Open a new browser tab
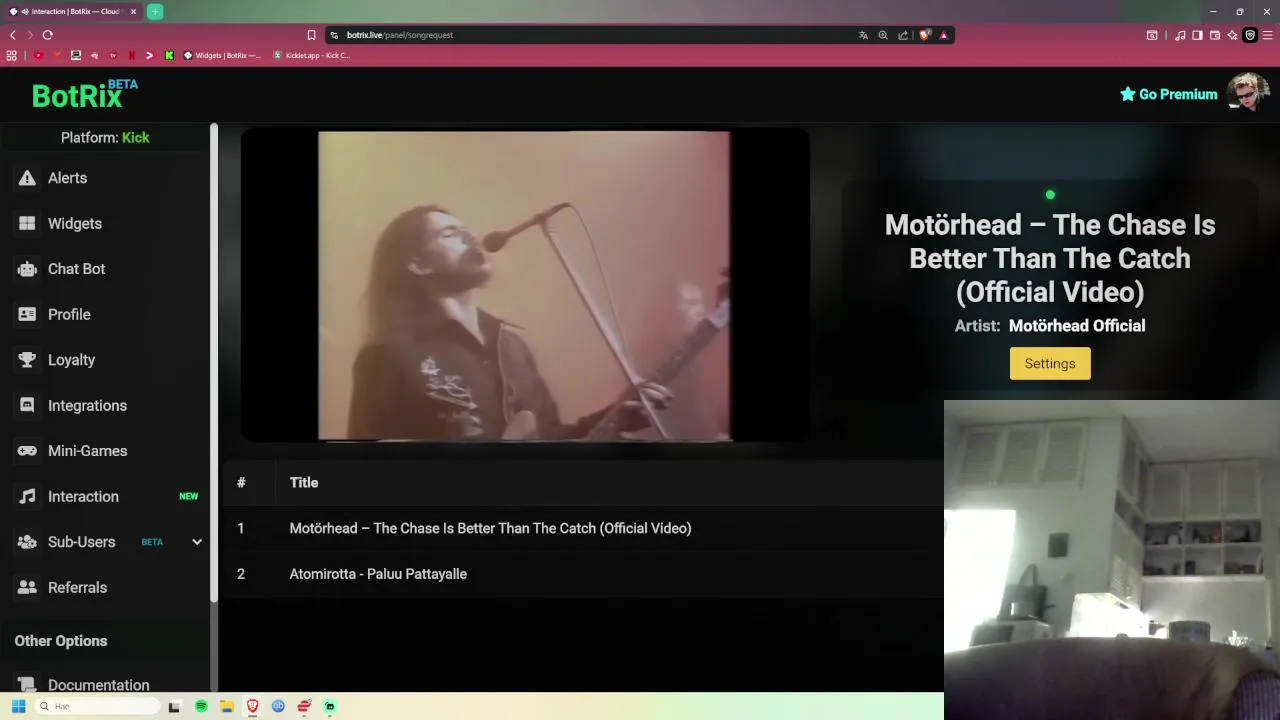Screen dimensions: 1280x720 [155, 12]
